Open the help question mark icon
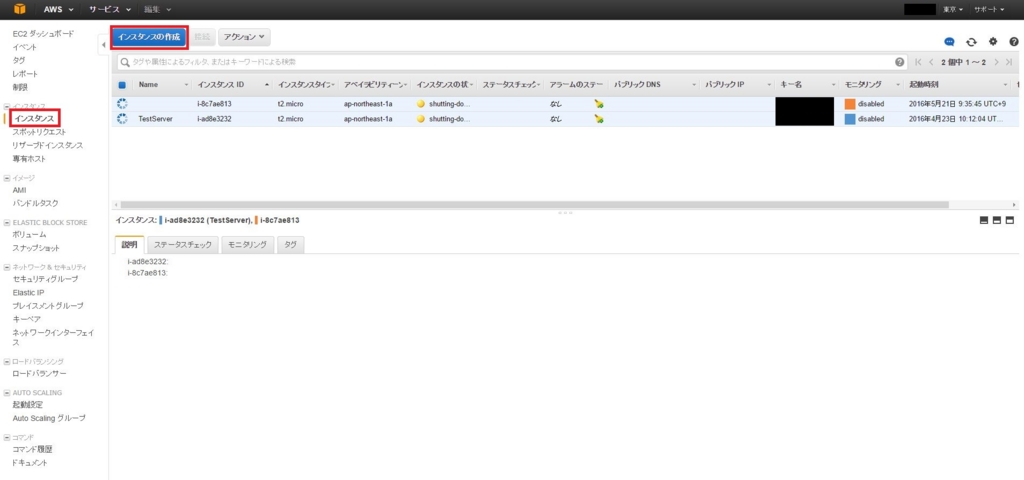 pos(1014,41)
